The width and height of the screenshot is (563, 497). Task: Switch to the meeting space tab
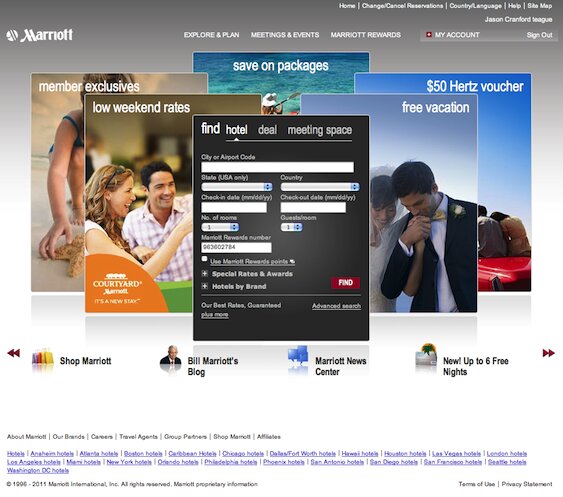[x=320, y=130]
